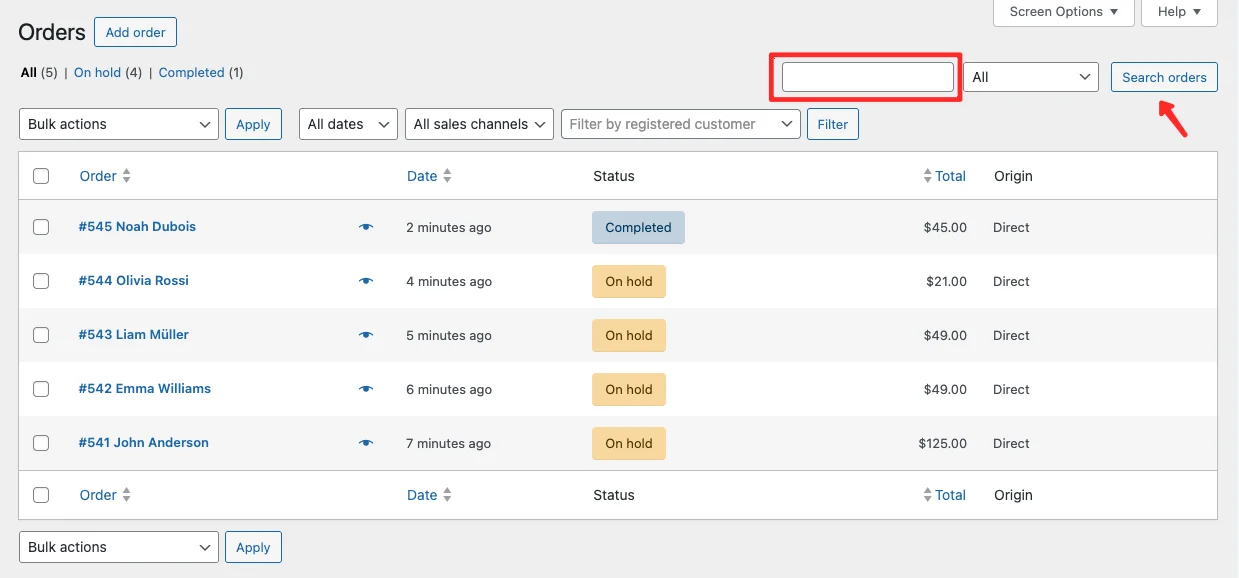Image resolution: width=1239 pixels, height=578 pixels.
Task: Click the footer Order column link
Action: (98, 495)
